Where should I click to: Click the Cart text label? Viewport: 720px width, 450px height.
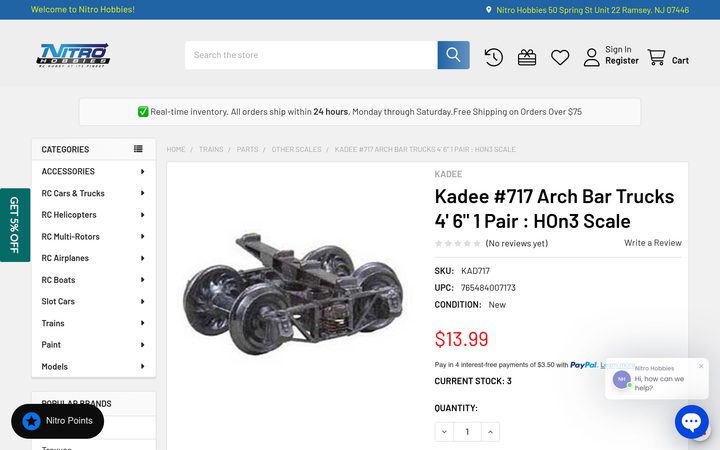[x=680, y=61]
